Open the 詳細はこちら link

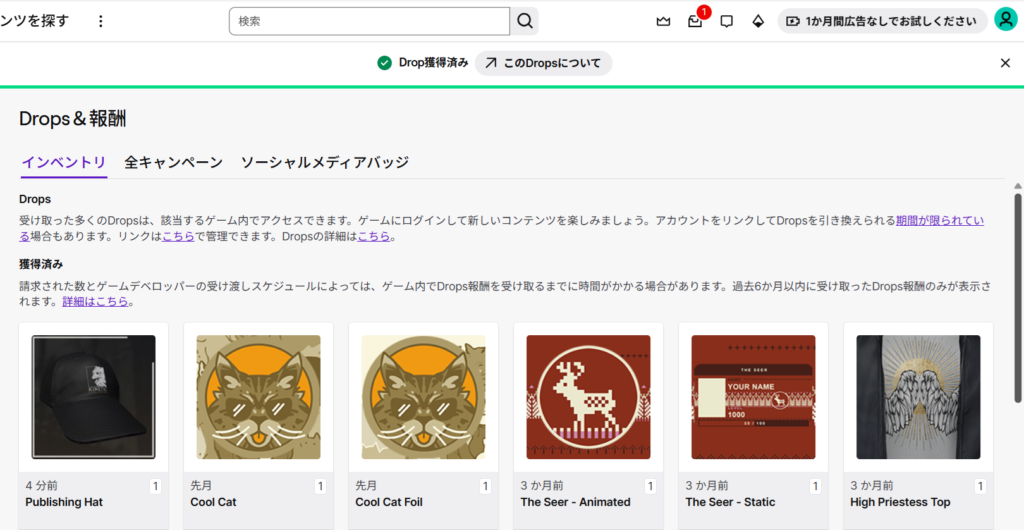click(95, 302)
